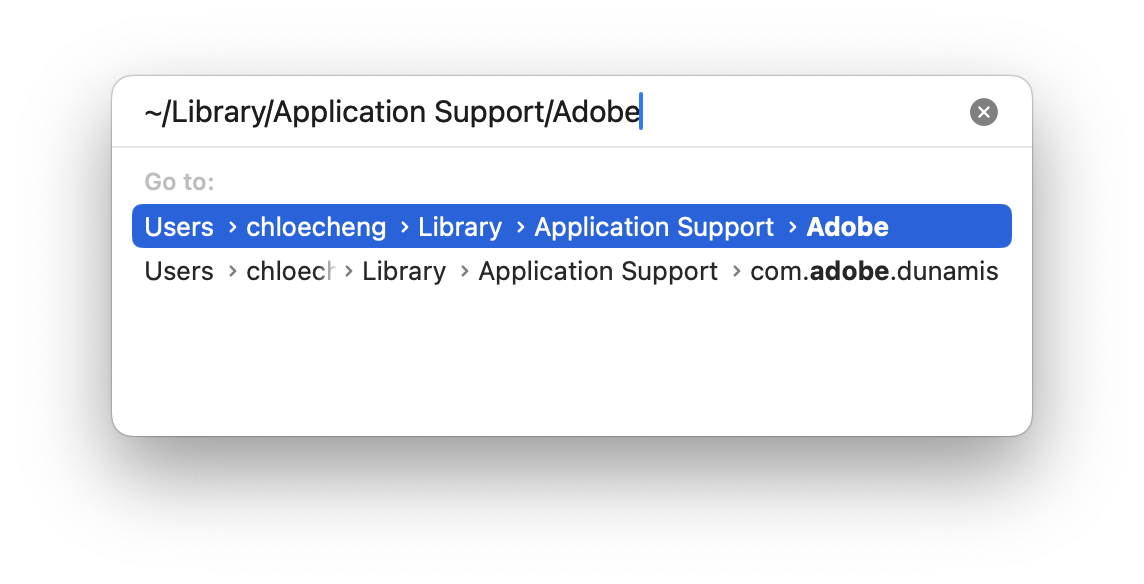Click Library in the highlighted suggestion
1144x584 pixels.
460,226
